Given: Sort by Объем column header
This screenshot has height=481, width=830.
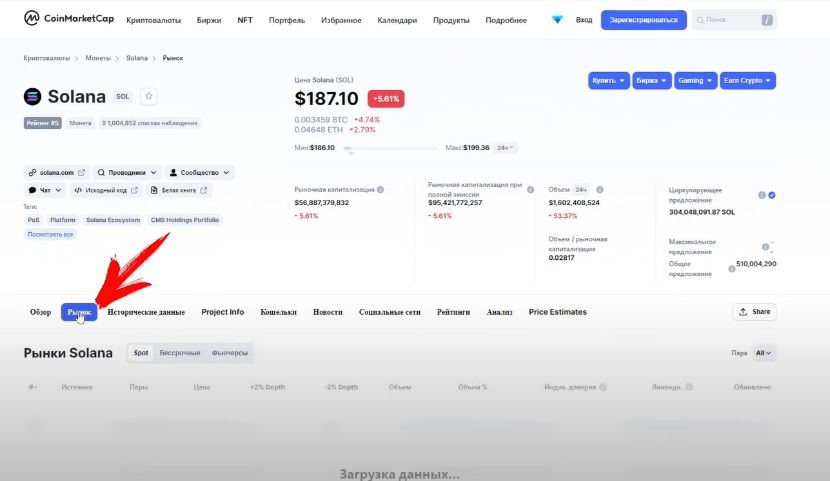Looking at the screenshot, I should (400, 387).
